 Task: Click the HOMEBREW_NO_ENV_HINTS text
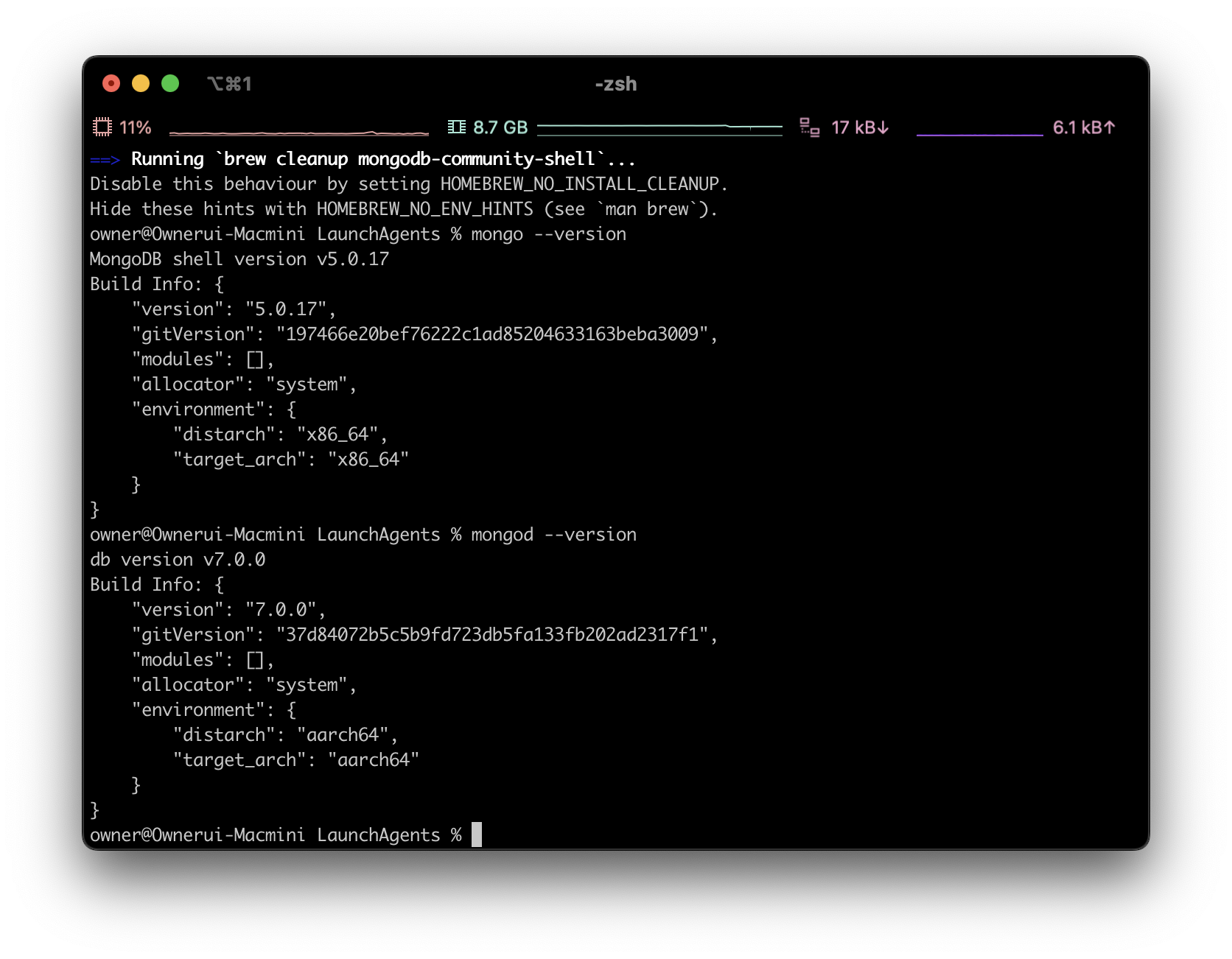[x=424, y=209]
